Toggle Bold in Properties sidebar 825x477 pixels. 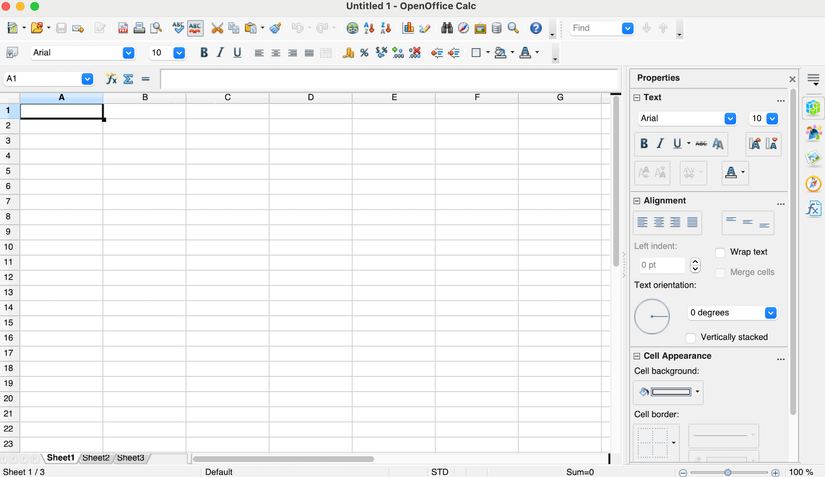click(643, 144)
